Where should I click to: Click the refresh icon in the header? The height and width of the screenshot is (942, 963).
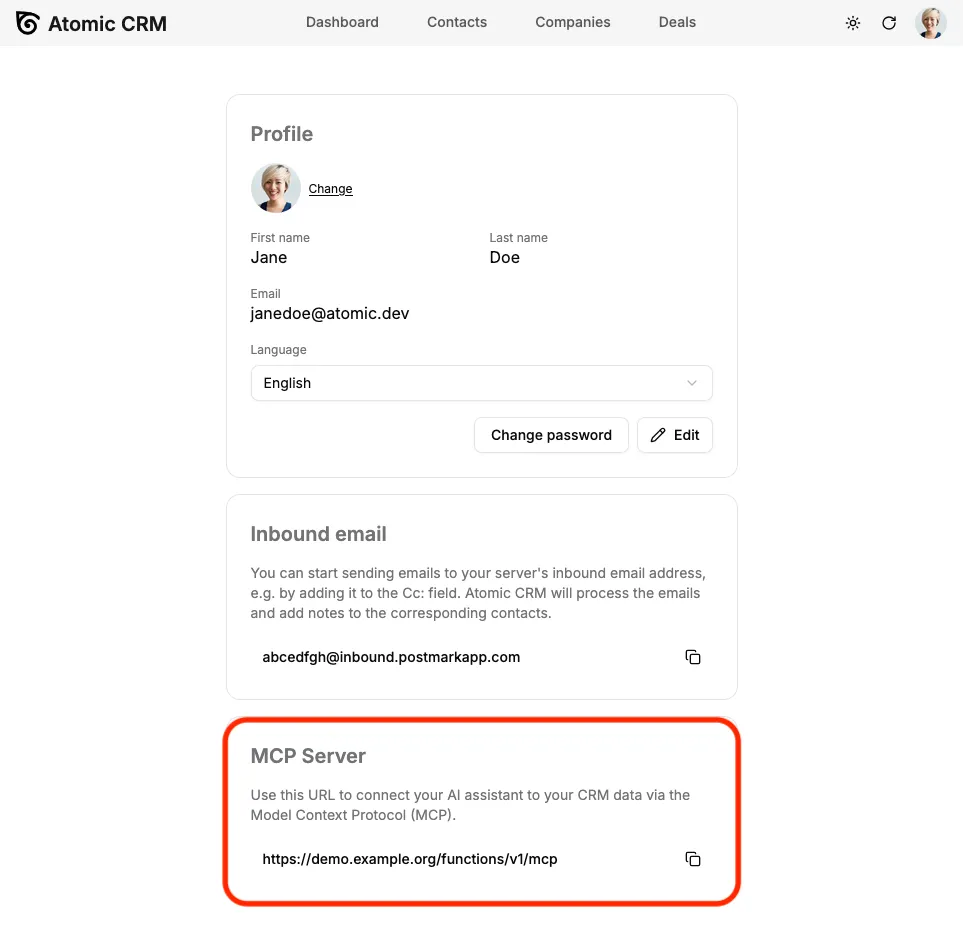tap(889, 22)
